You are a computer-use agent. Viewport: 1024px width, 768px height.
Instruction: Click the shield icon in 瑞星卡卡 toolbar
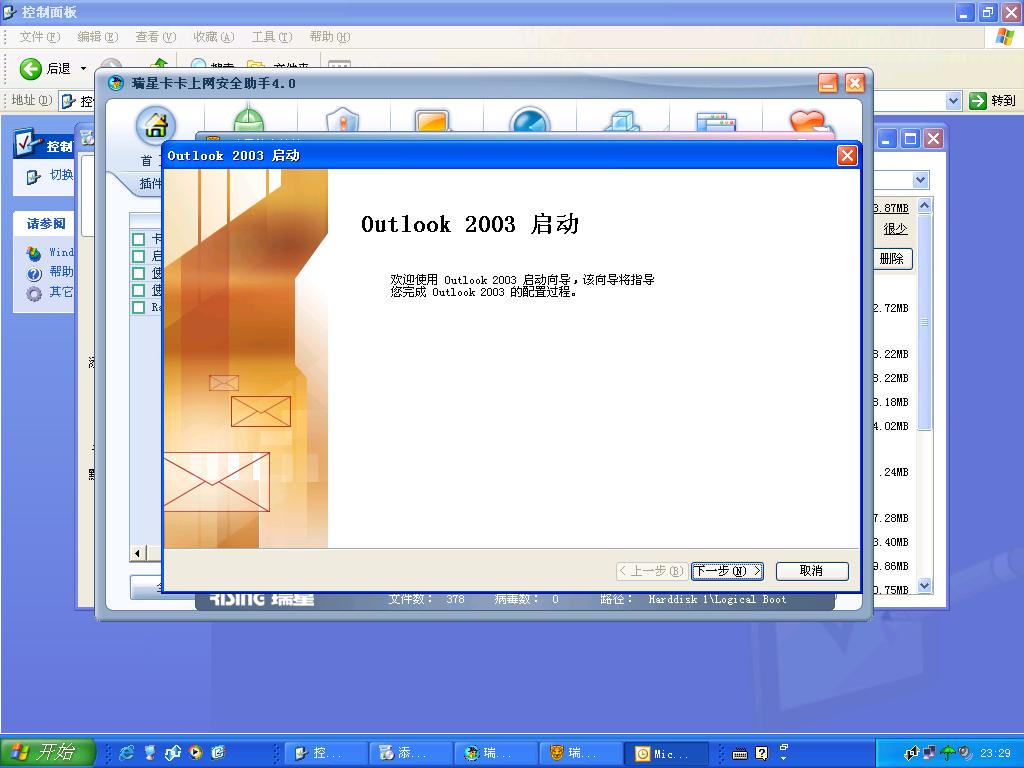pyautogui.click(x=342, y=121)
